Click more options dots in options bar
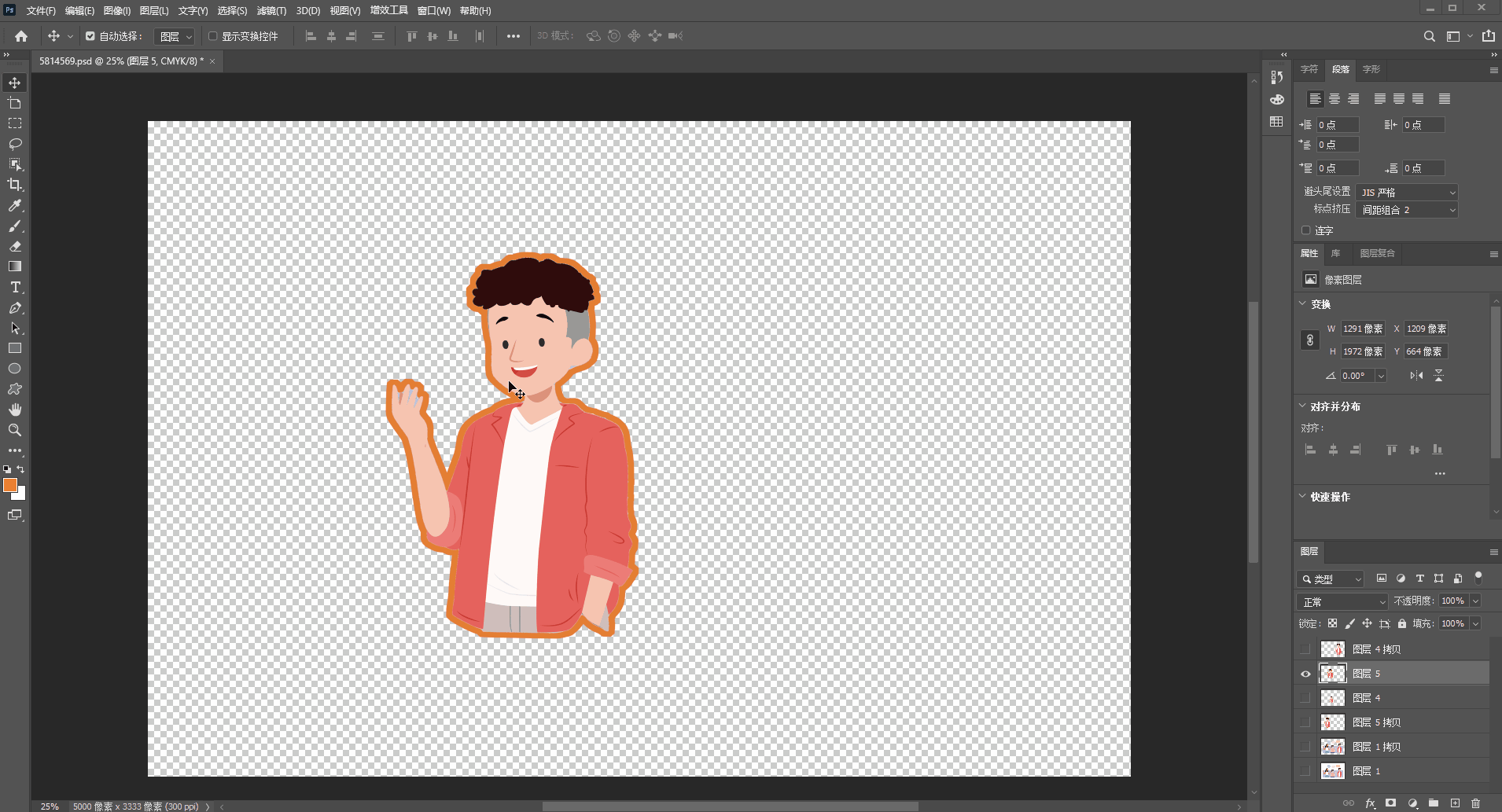The image size is (1502, 812). [x=514, y=36]
